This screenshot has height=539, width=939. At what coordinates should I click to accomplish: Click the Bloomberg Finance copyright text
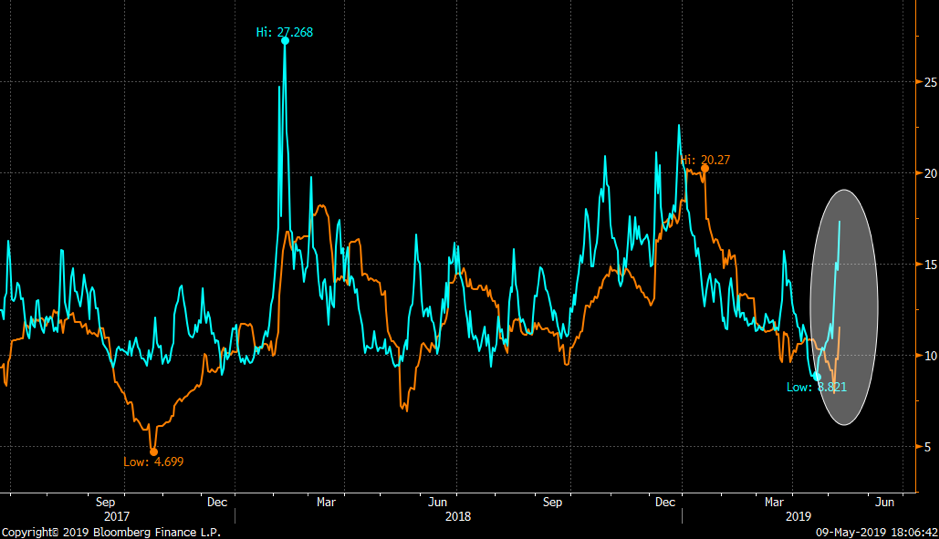(111, 532)
